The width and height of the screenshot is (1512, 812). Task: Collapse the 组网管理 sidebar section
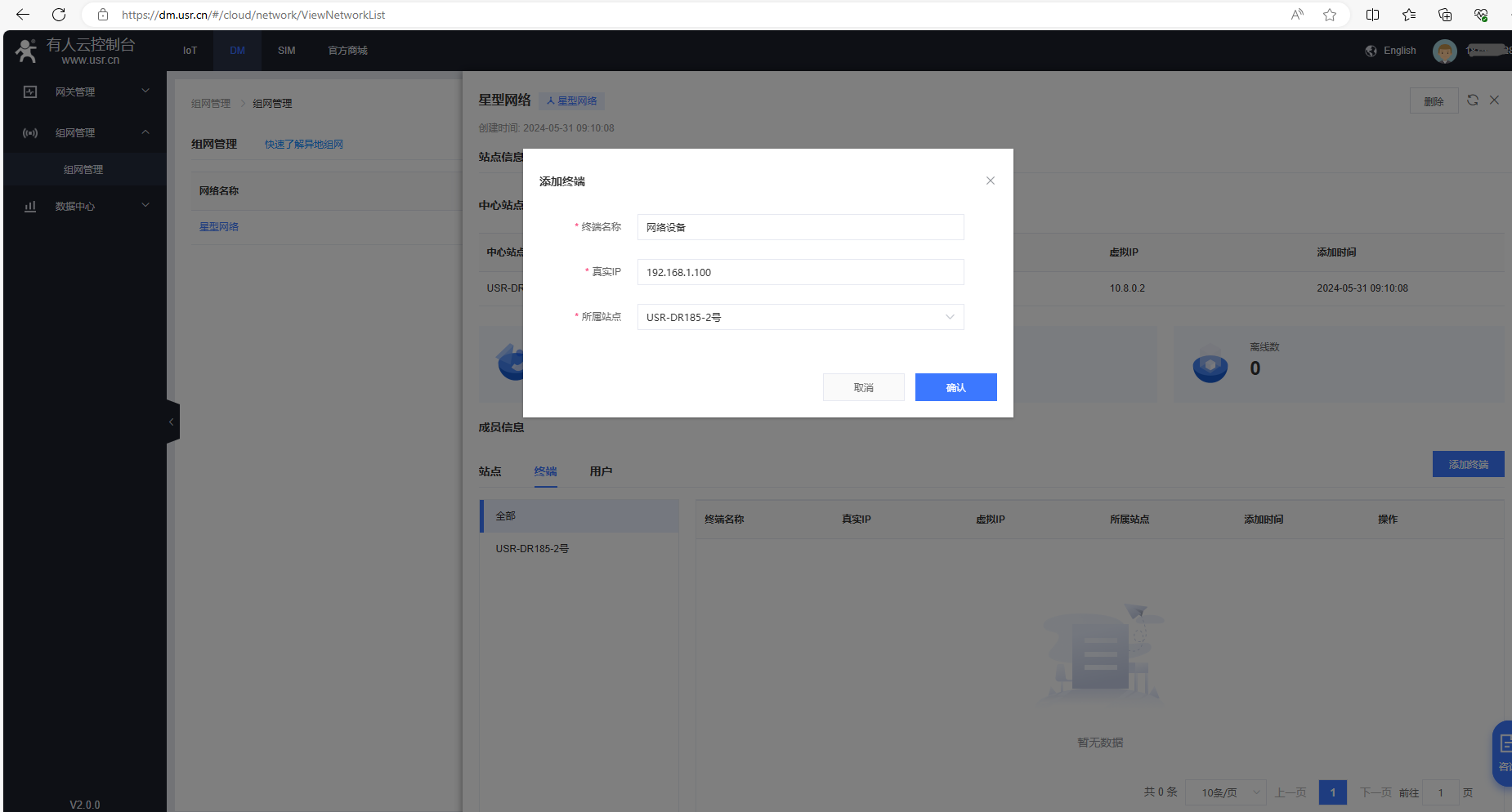point(85,132)
